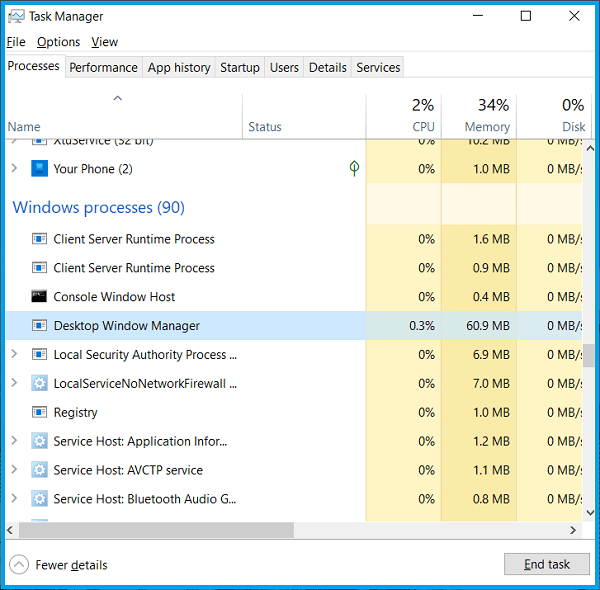Click the Service Host: AVCTP service gear icon
Viewport: 600px width, 590px height.
point(39,470)
